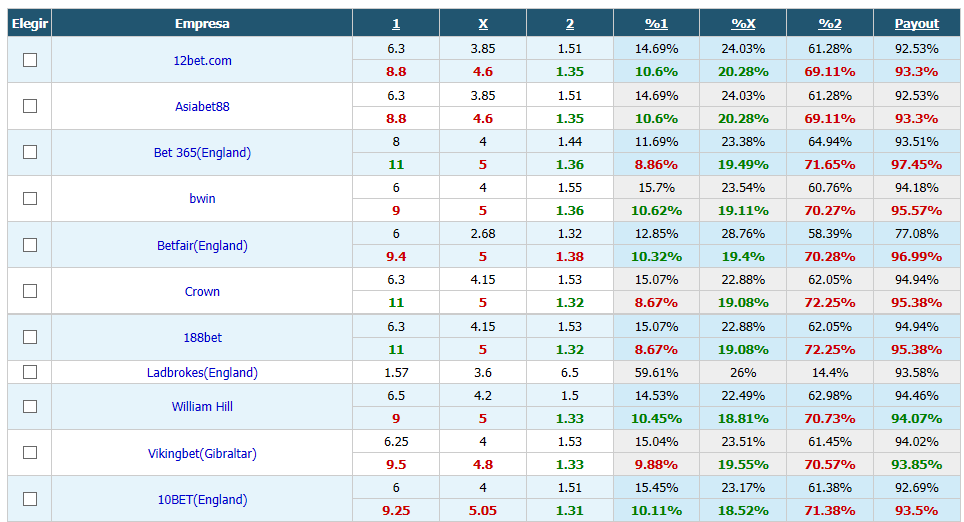Click Ladbrokes payout value 93.58%
This screenshot has width=964, height=522.
coord(917,373)
